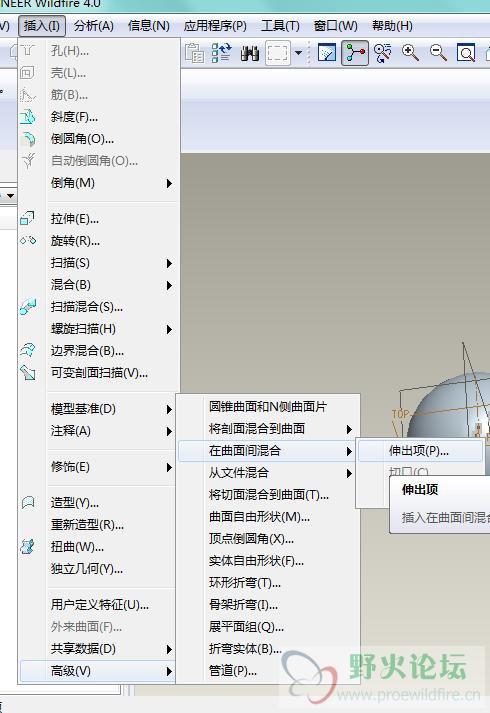Open the 应用程序(P) menu
490x713 pixels.
point(215,25)
